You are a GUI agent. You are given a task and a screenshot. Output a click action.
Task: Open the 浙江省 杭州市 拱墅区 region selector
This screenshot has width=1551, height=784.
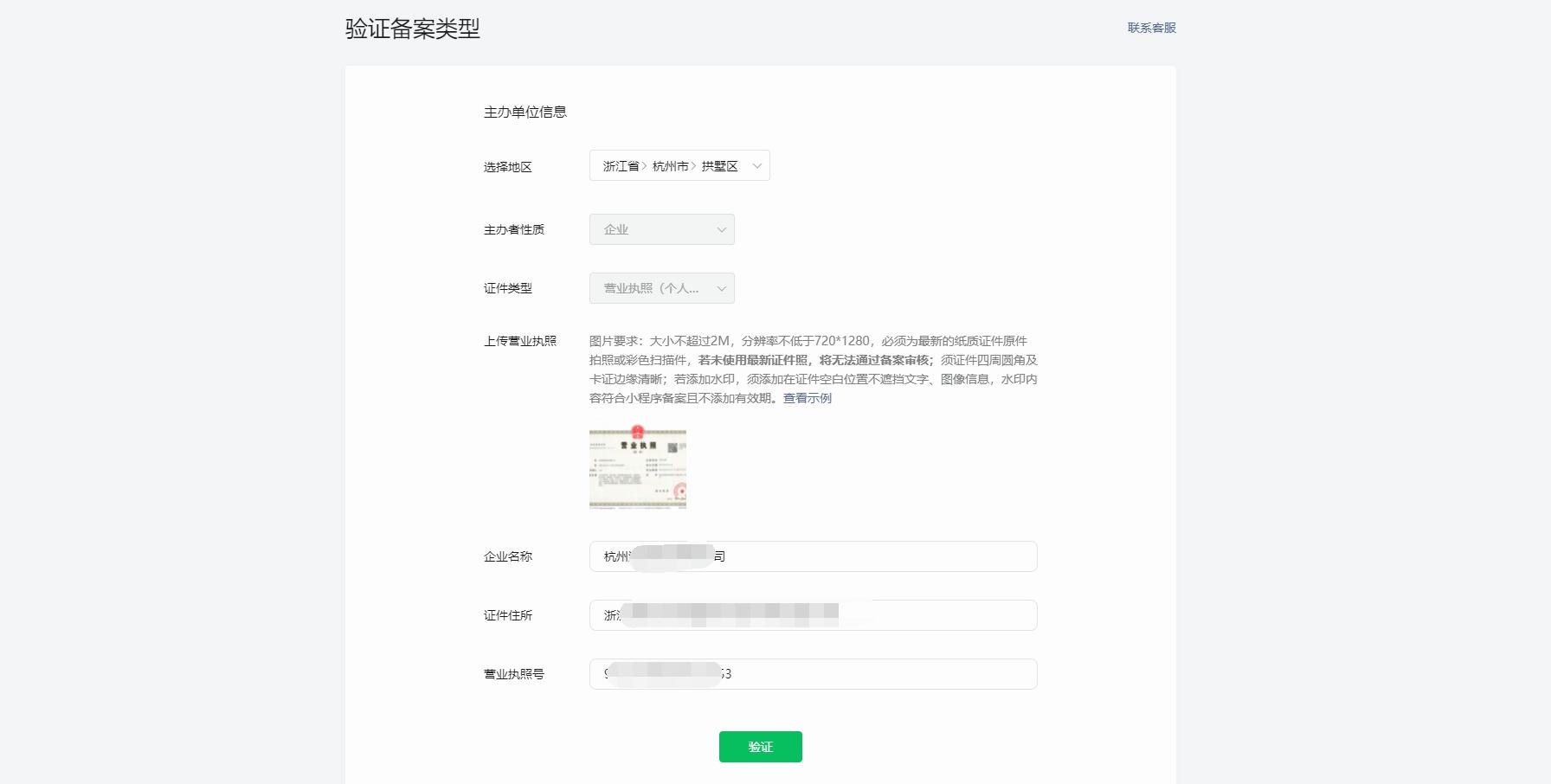[x=670, y=166]
